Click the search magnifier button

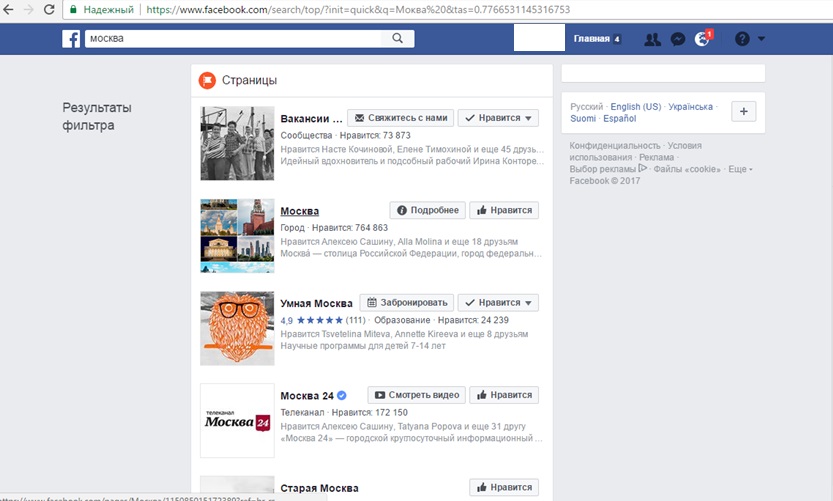pos(397,38)
